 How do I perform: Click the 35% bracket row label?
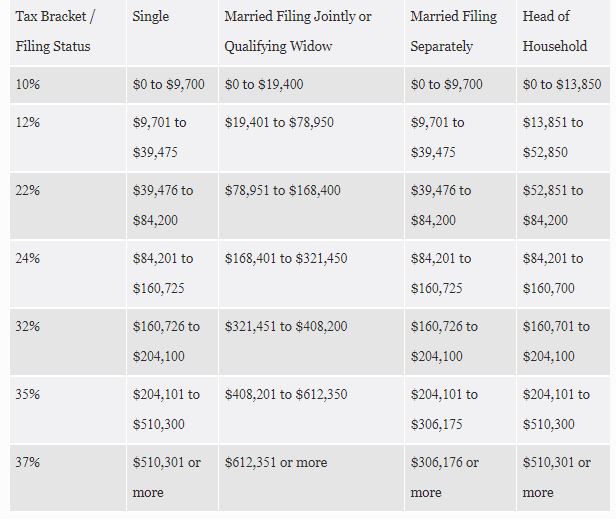click(x=28, y=394)
